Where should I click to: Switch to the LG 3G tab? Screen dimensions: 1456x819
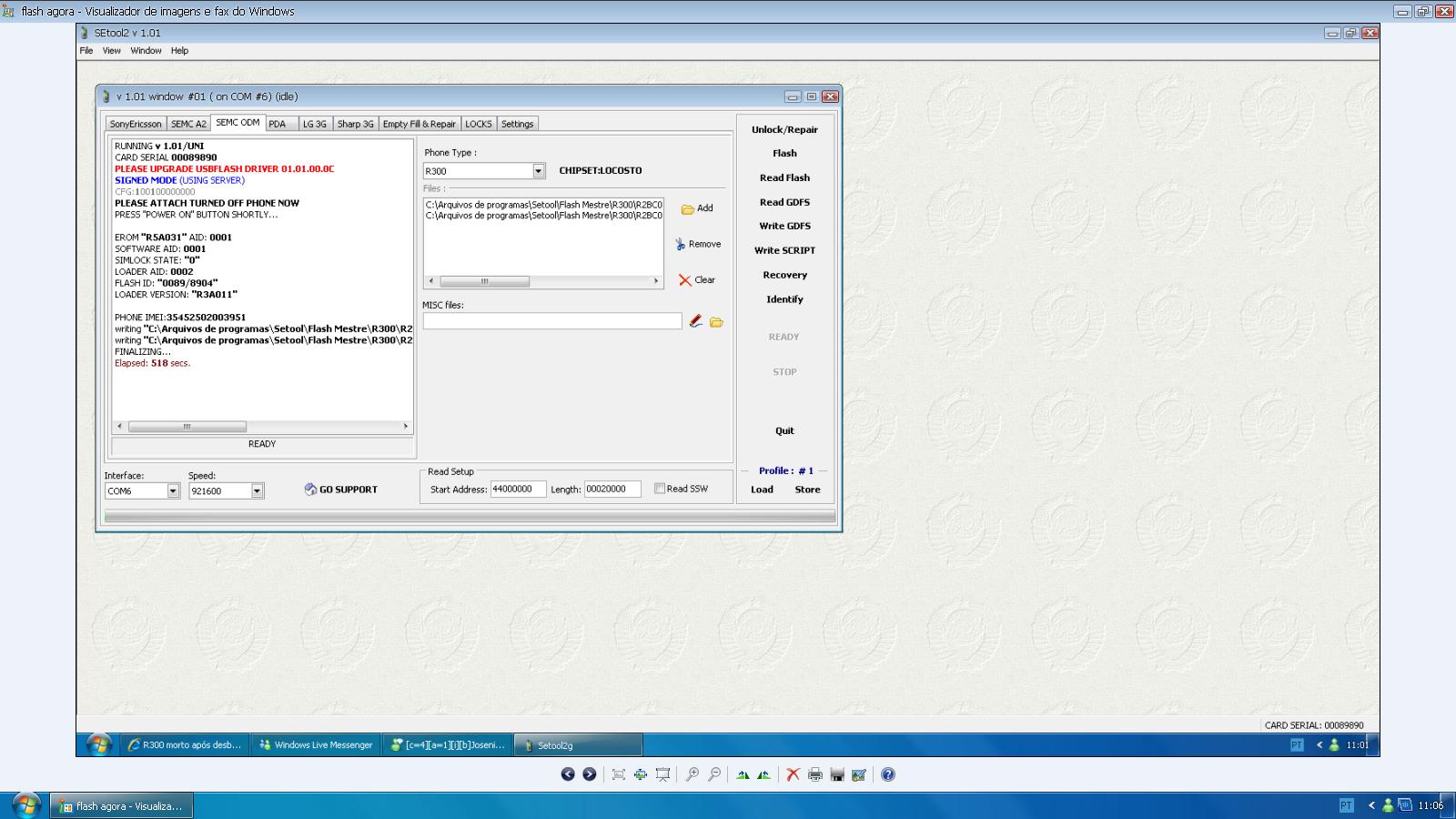pyautogui.click(x=315, y=124)
